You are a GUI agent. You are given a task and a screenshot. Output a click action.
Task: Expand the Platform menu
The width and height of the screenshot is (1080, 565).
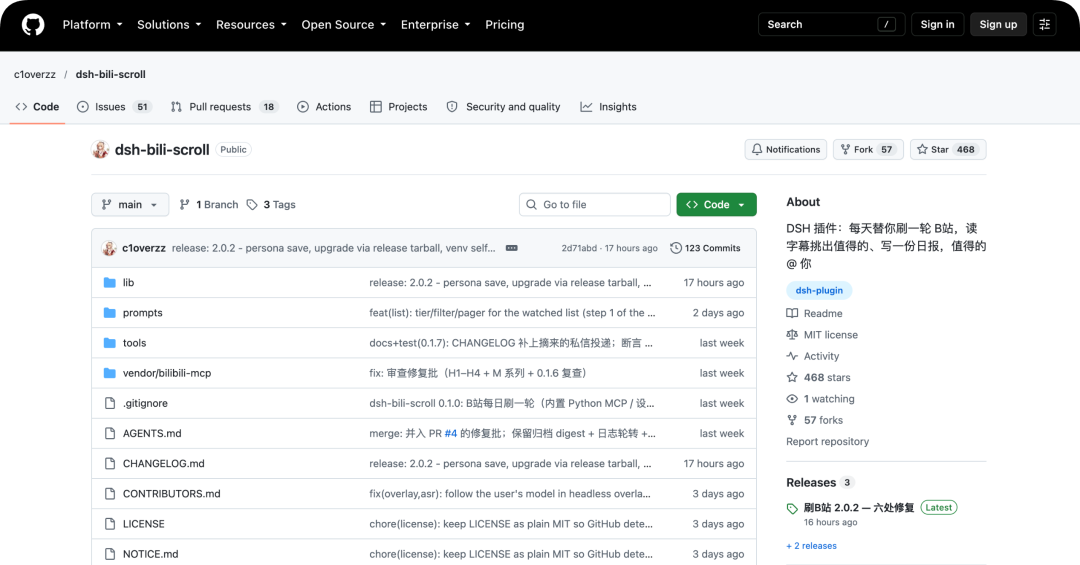coord(92,25)
